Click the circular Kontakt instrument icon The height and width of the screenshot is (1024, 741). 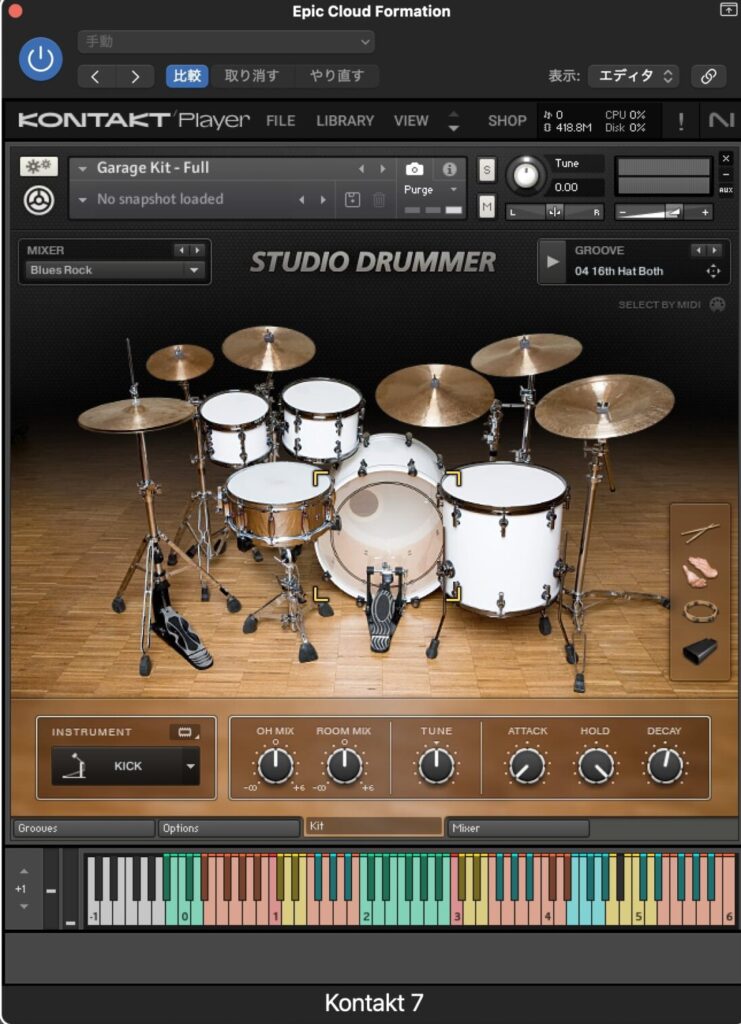(39, 200)
